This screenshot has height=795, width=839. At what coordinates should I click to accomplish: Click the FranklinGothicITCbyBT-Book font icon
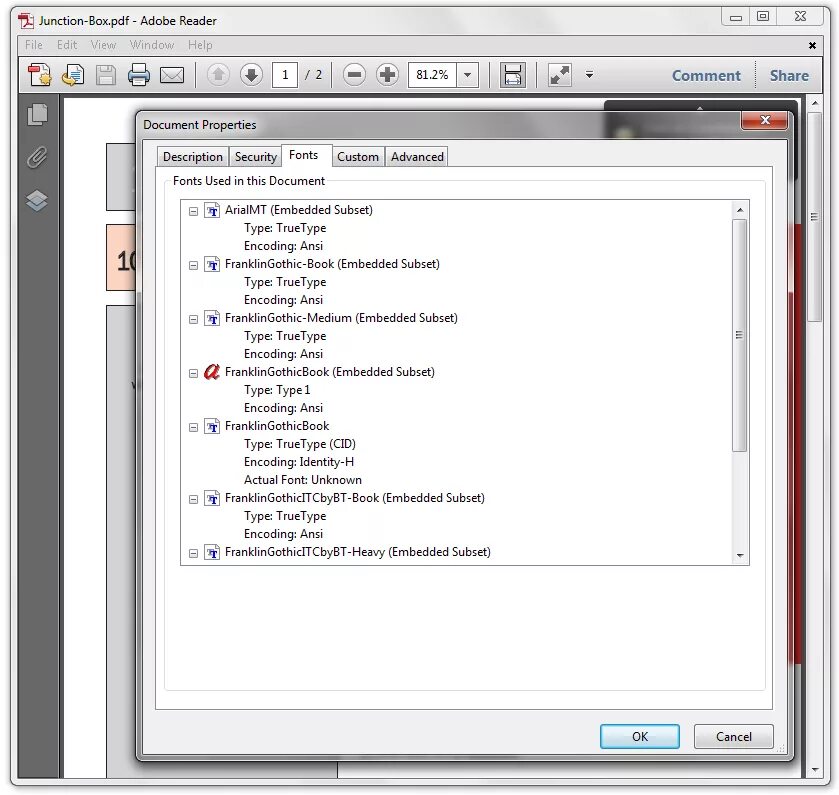[x=212, y=499]
